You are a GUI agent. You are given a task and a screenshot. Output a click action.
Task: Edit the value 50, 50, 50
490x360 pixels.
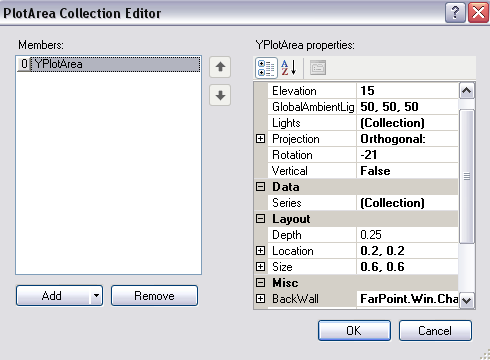pyautogui.click(x=408, y=107)
